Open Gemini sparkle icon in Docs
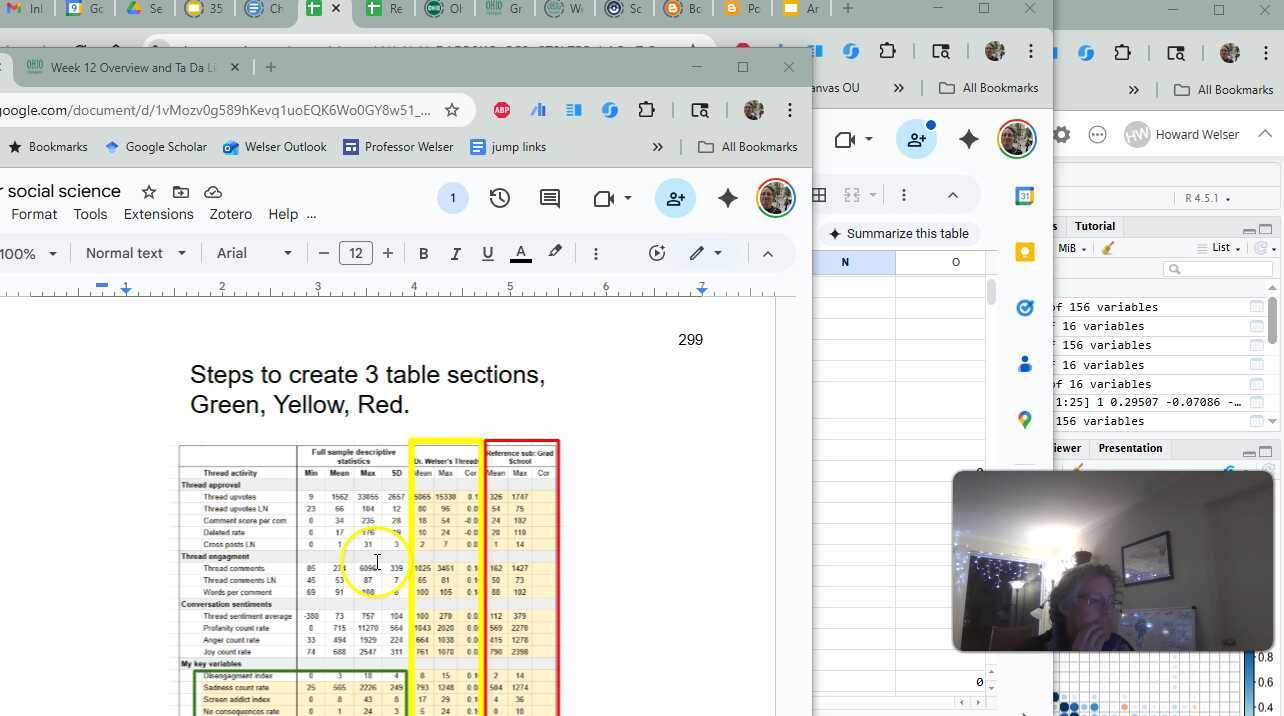 tap(727, 198)
